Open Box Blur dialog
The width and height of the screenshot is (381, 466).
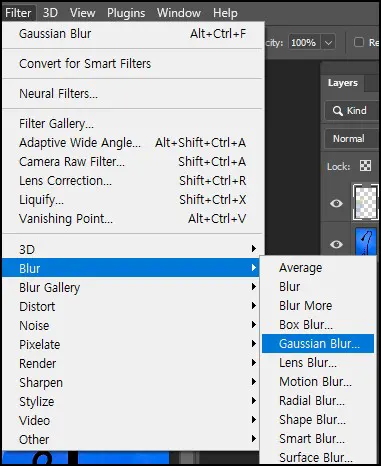click(x=318, y=325)
